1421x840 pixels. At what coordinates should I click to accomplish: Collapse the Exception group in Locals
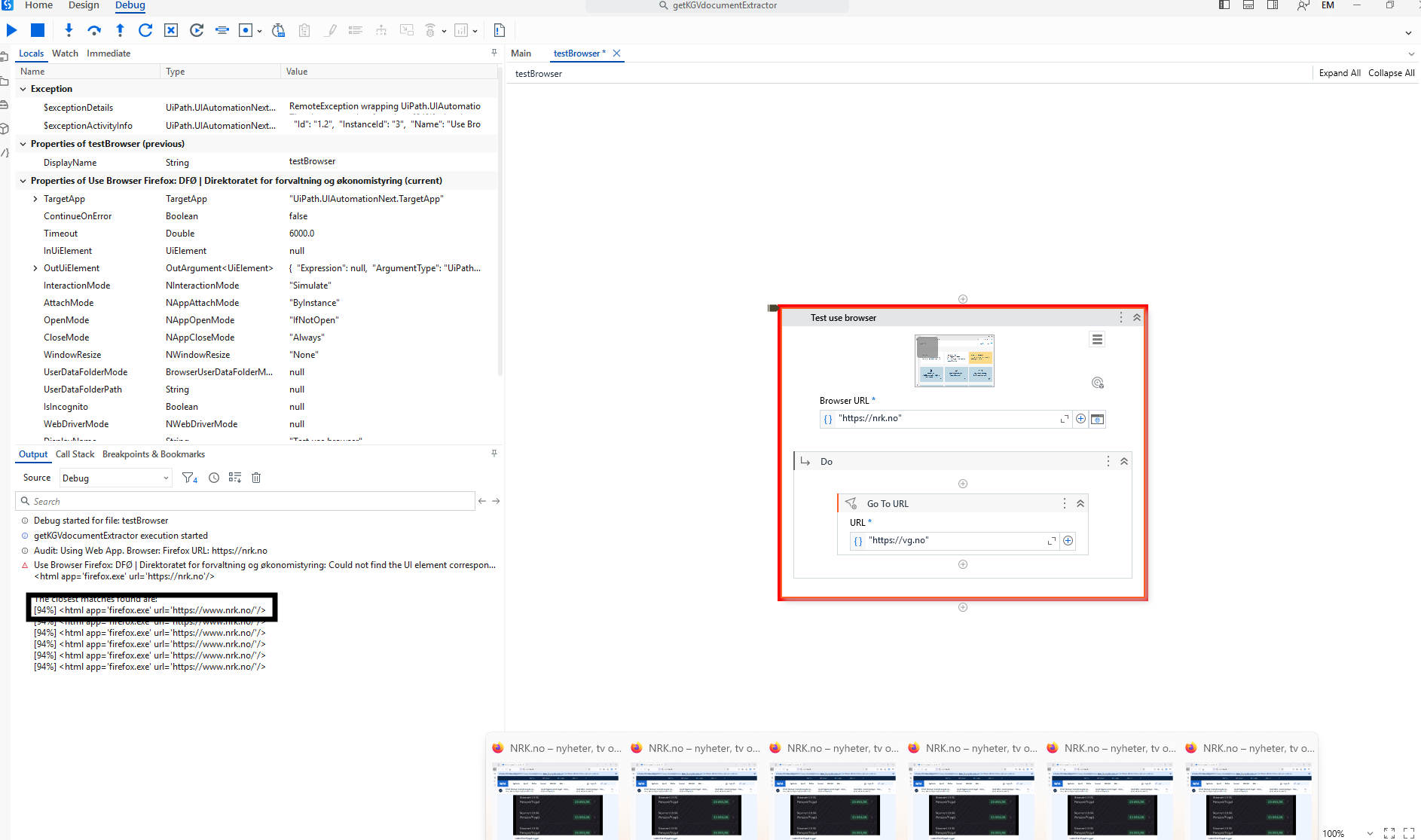coord(23,89)
